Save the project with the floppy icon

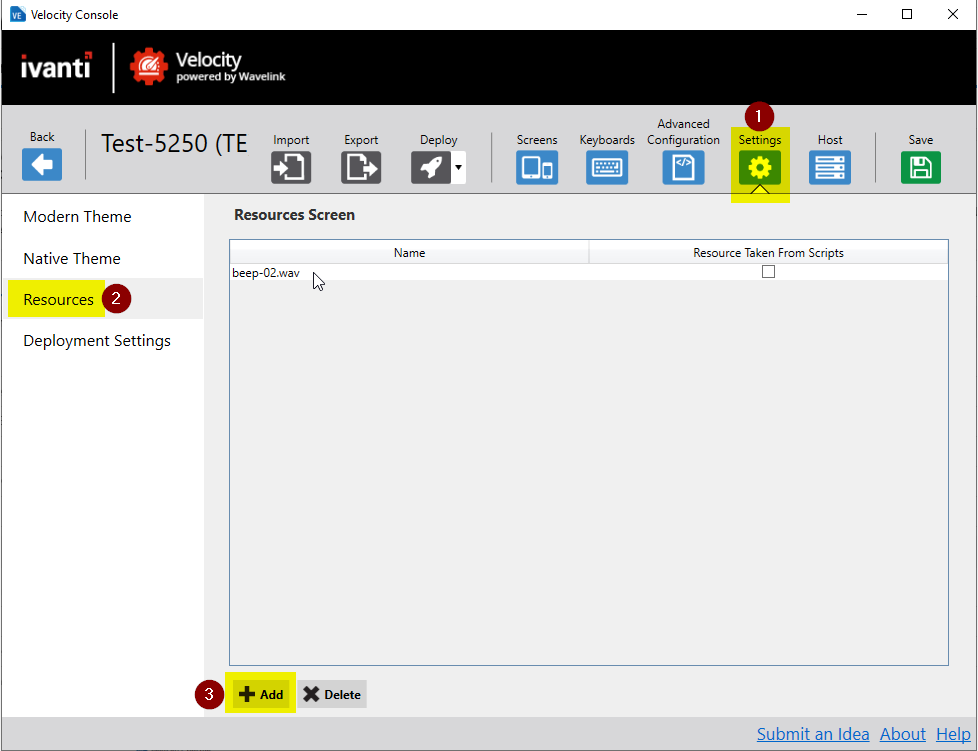coord(921,167)
